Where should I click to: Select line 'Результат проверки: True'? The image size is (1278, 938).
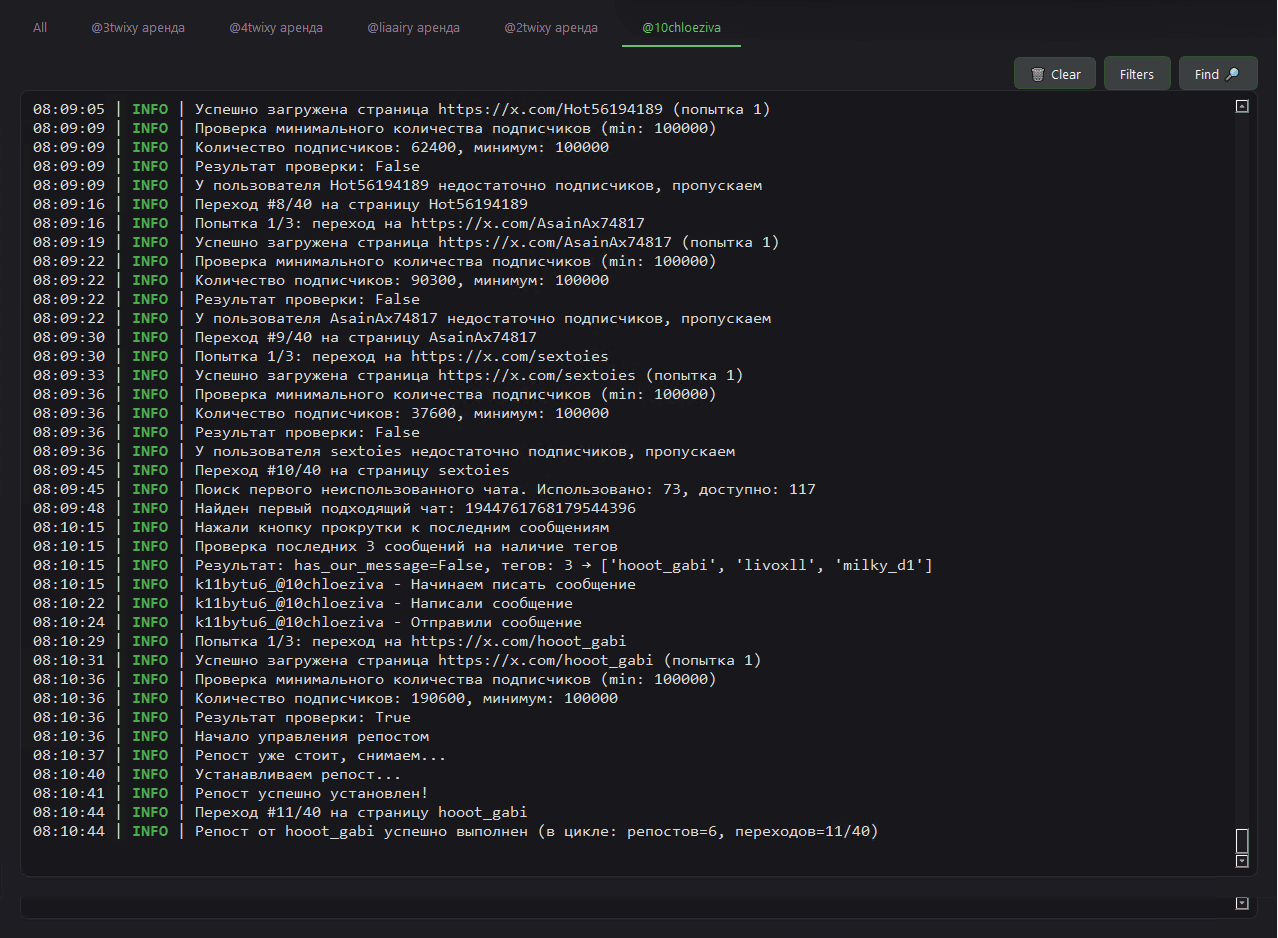222,717
